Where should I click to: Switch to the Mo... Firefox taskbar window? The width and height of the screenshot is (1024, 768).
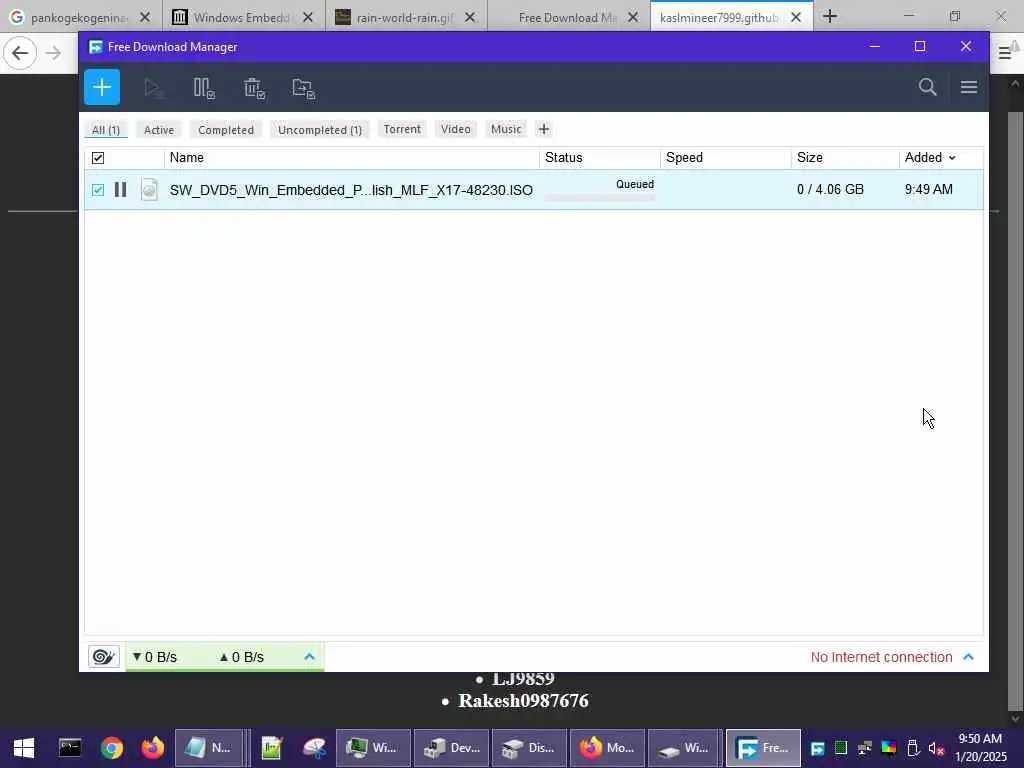(x=607, y=748)
